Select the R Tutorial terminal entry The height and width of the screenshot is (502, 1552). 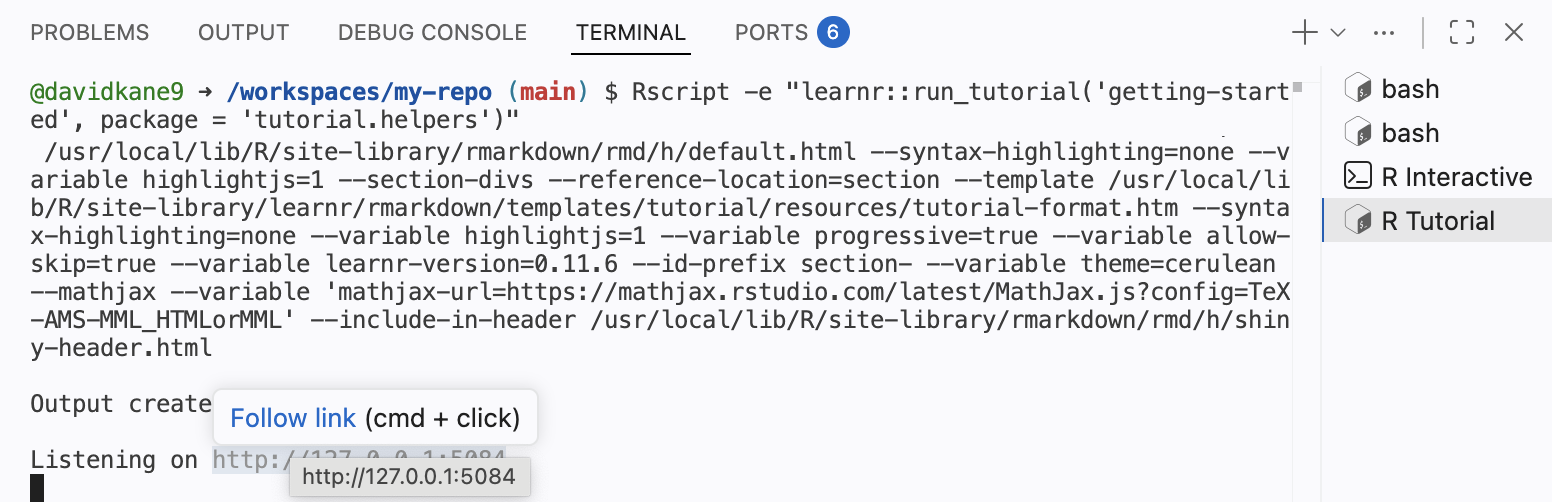tap(1438, 221)
